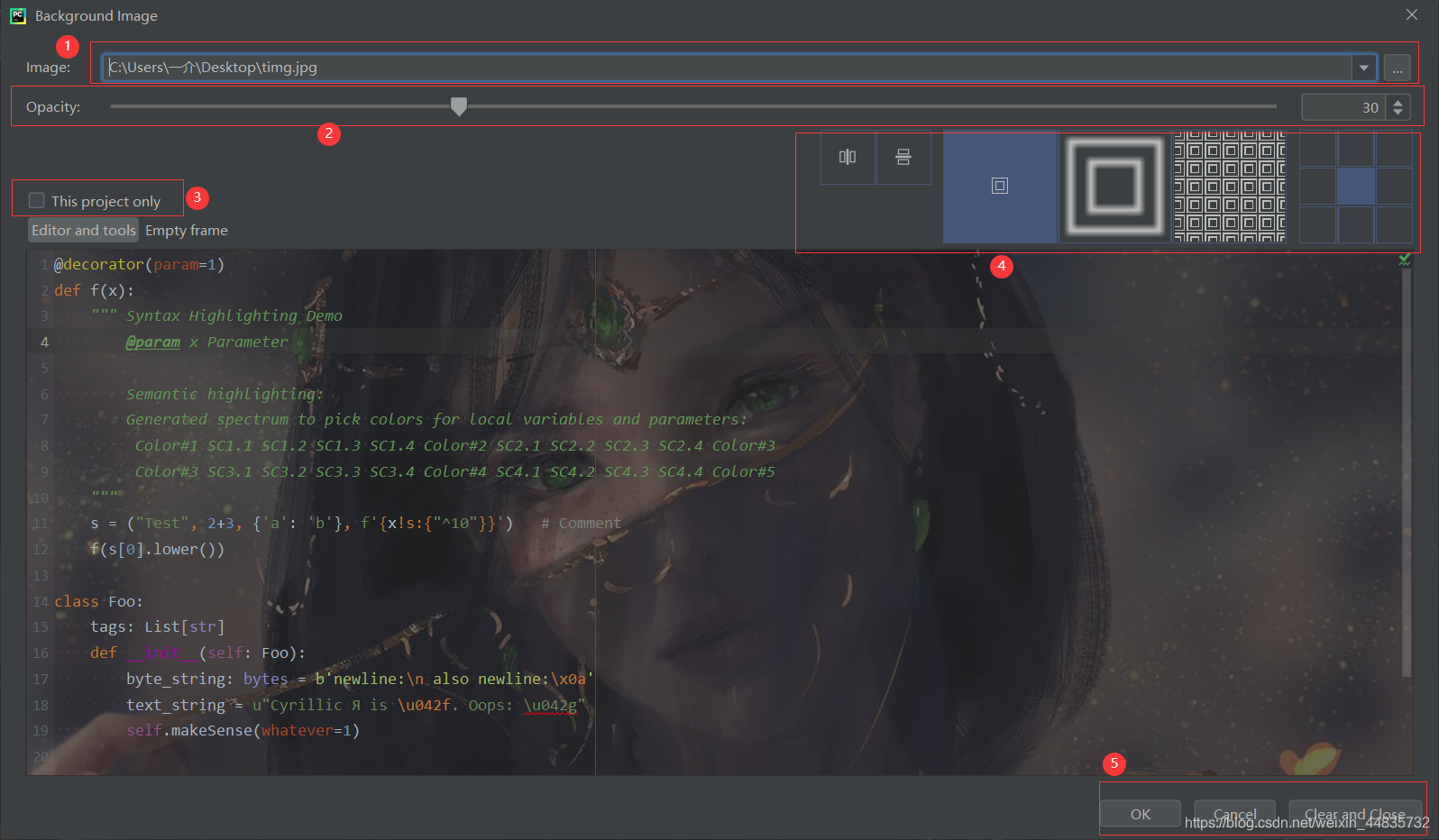Viewport: 1439px width, 840px height.
Task: Set image anchor to middle-left cell
Action: point(1317,187)
